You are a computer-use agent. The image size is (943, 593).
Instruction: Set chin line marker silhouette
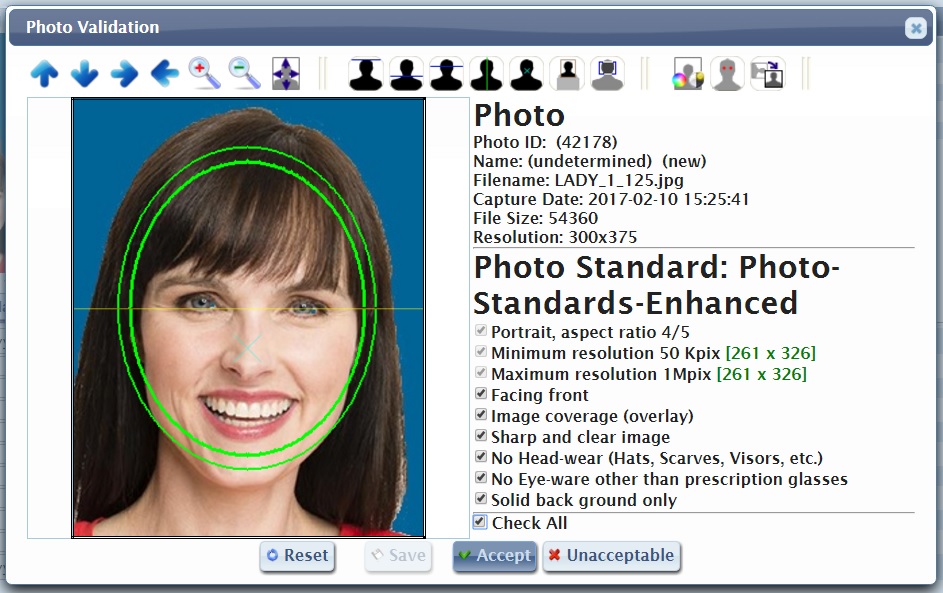point(406,74)
